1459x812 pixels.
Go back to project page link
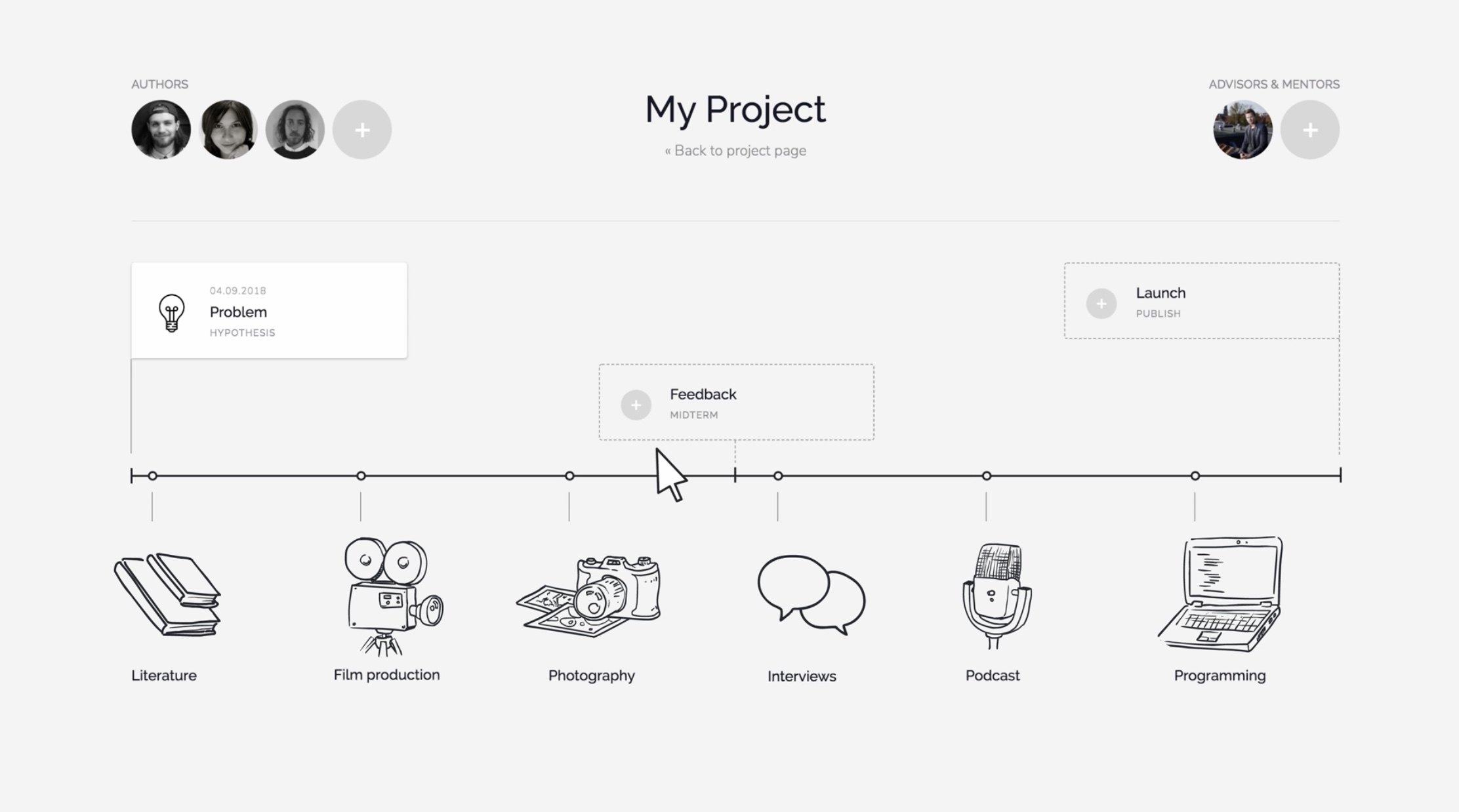(x=735, y=151)
